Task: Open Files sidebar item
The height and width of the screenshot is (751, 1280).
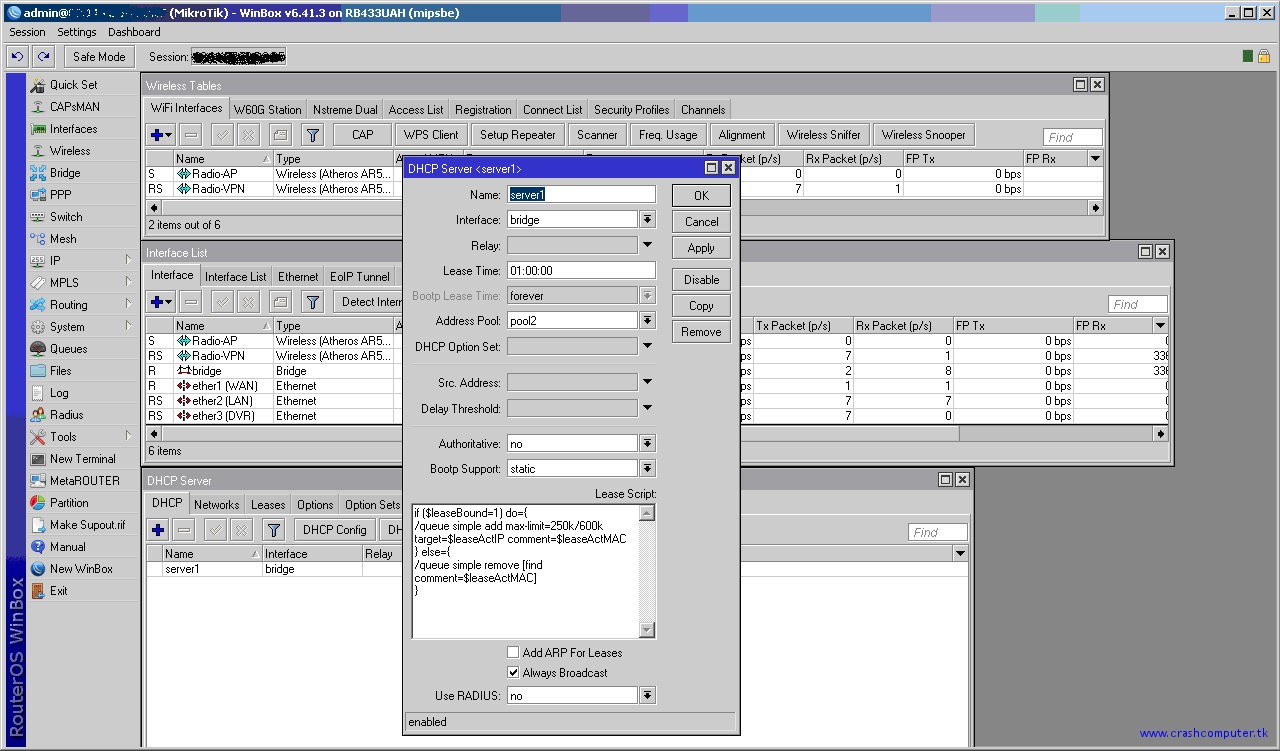Action: tap(60, 371)
